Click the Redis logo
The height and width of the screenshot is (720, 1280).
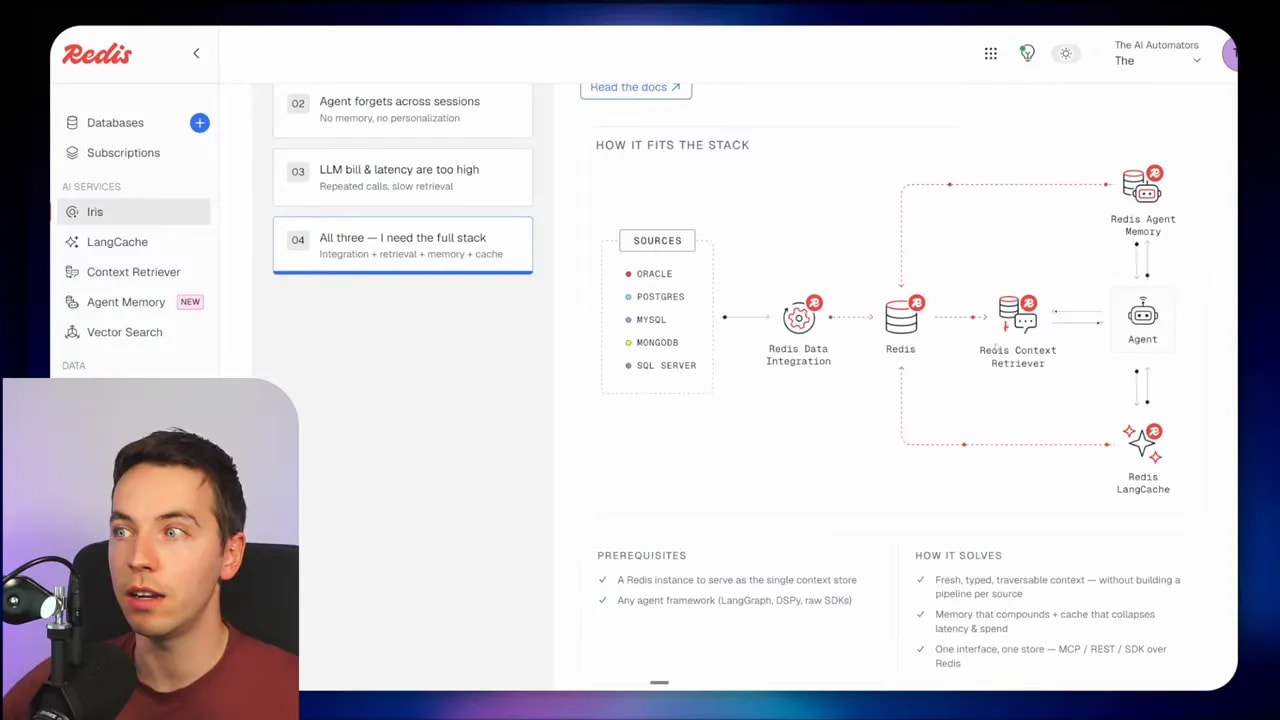tap(97, 54)
